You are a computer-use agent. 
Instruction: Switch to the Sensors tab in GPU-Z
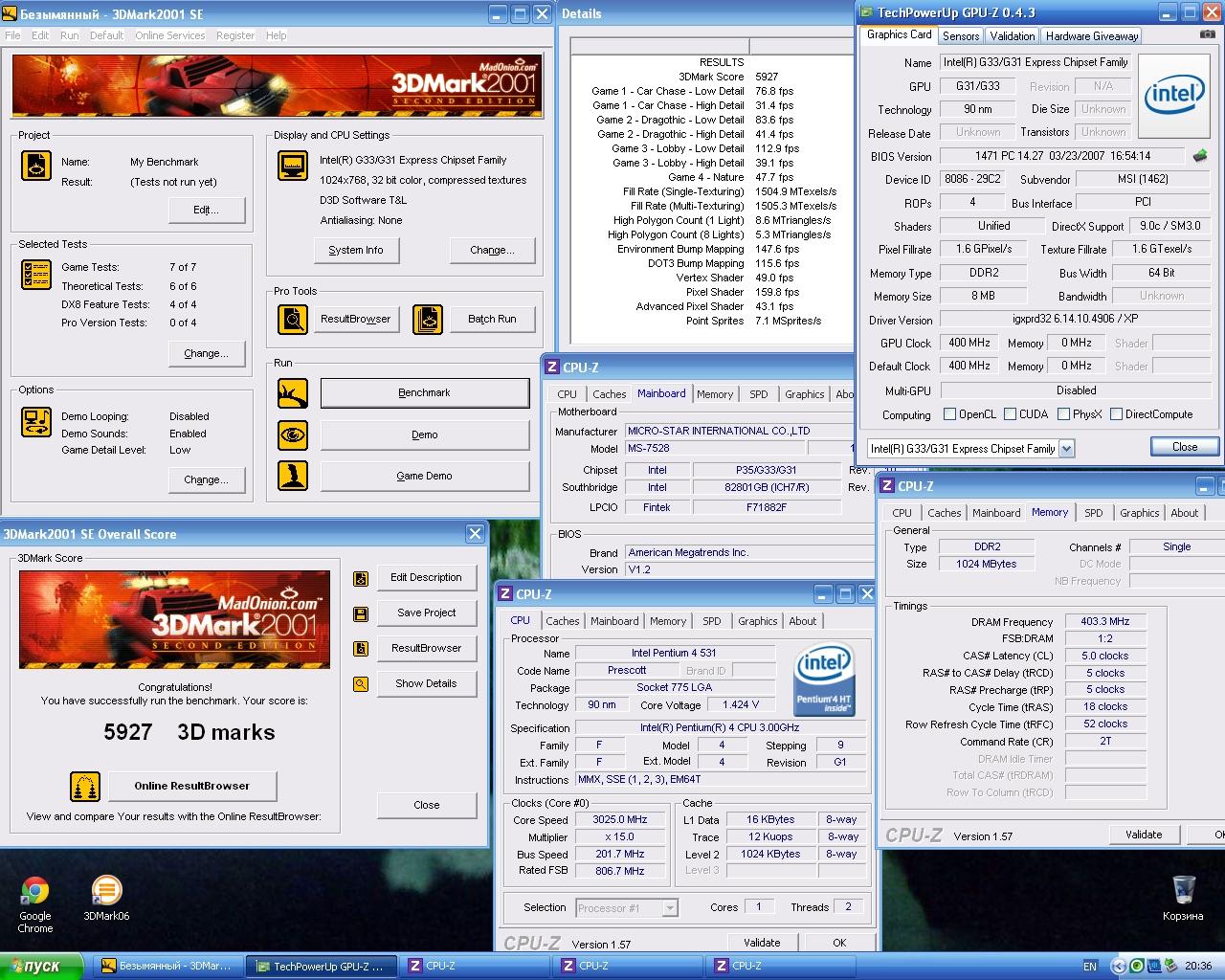coord(961,36)
